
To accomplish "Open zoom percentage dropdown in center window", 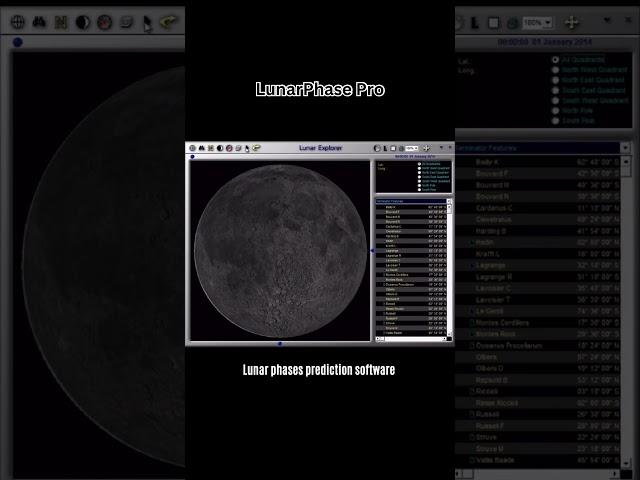I will (416, 149).
